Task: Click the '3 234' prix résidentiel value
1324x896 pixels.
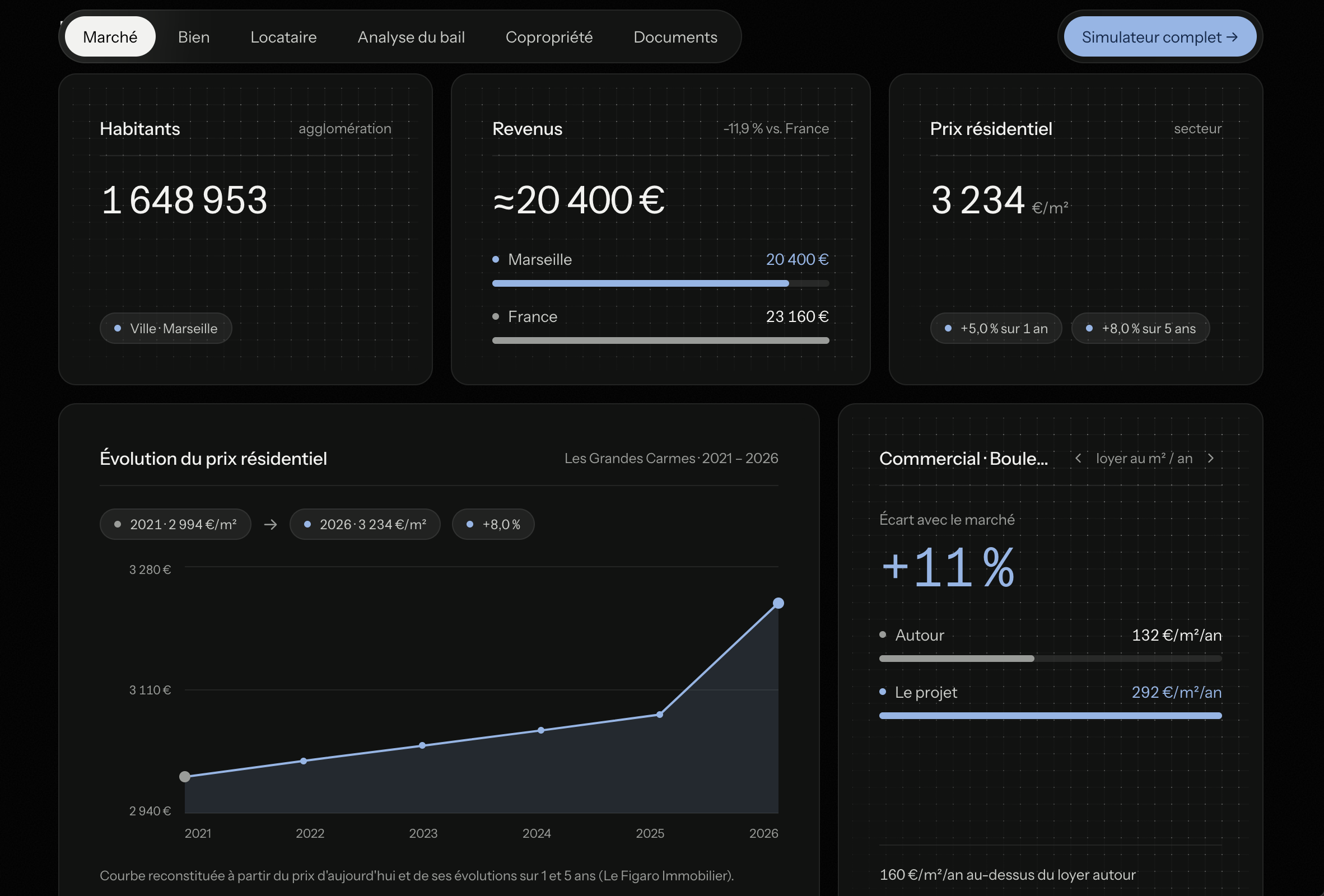Action: [978, 200]
